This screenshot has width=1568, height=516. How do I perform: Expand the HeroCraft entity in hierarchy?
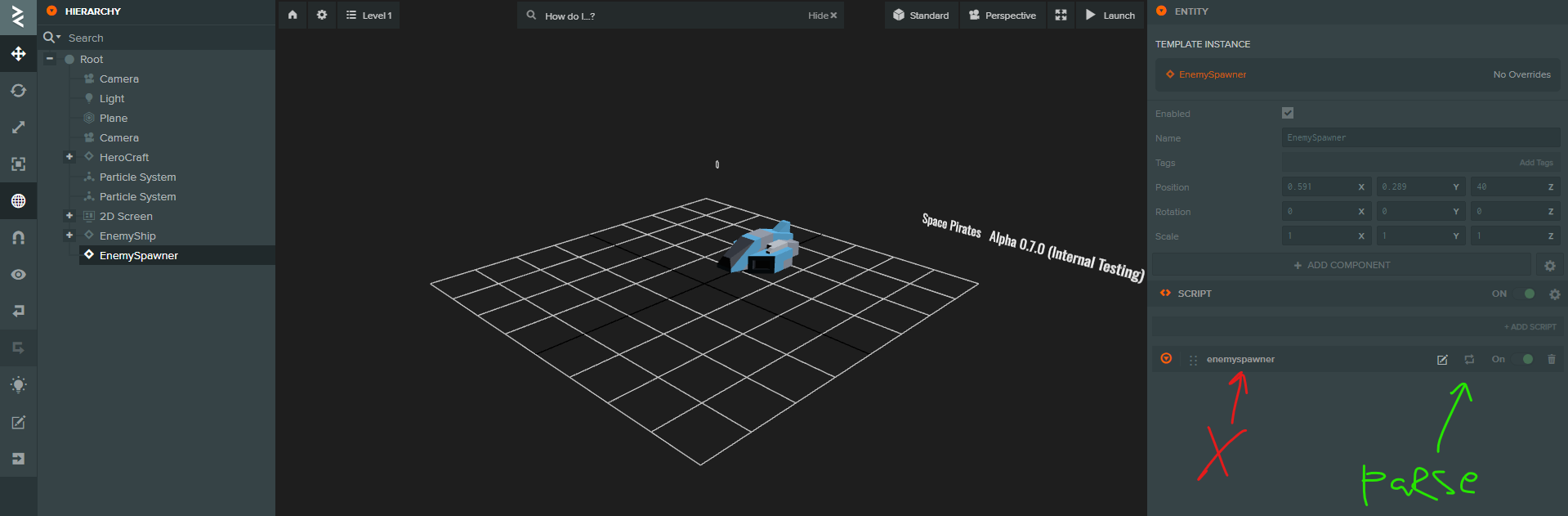tap(69, 157)
